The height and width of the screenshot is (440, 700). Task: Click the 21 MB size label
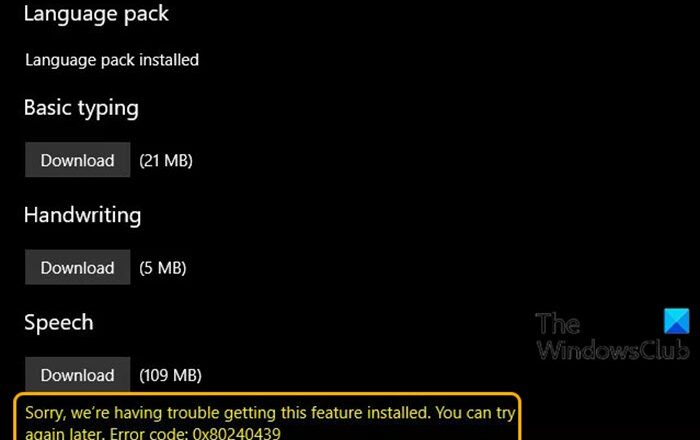pyautogui.click(x=166, y=161)
